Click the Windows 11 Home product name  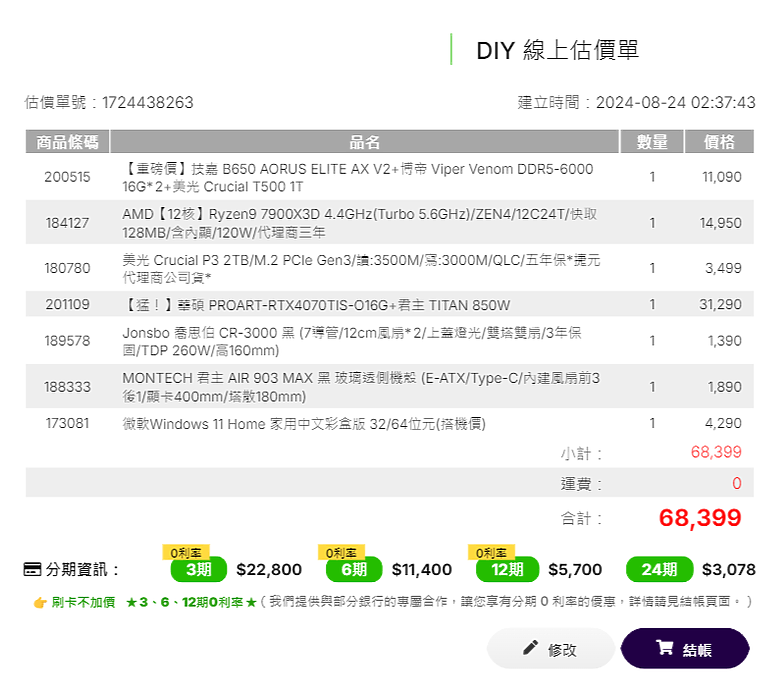click(304, 424)
